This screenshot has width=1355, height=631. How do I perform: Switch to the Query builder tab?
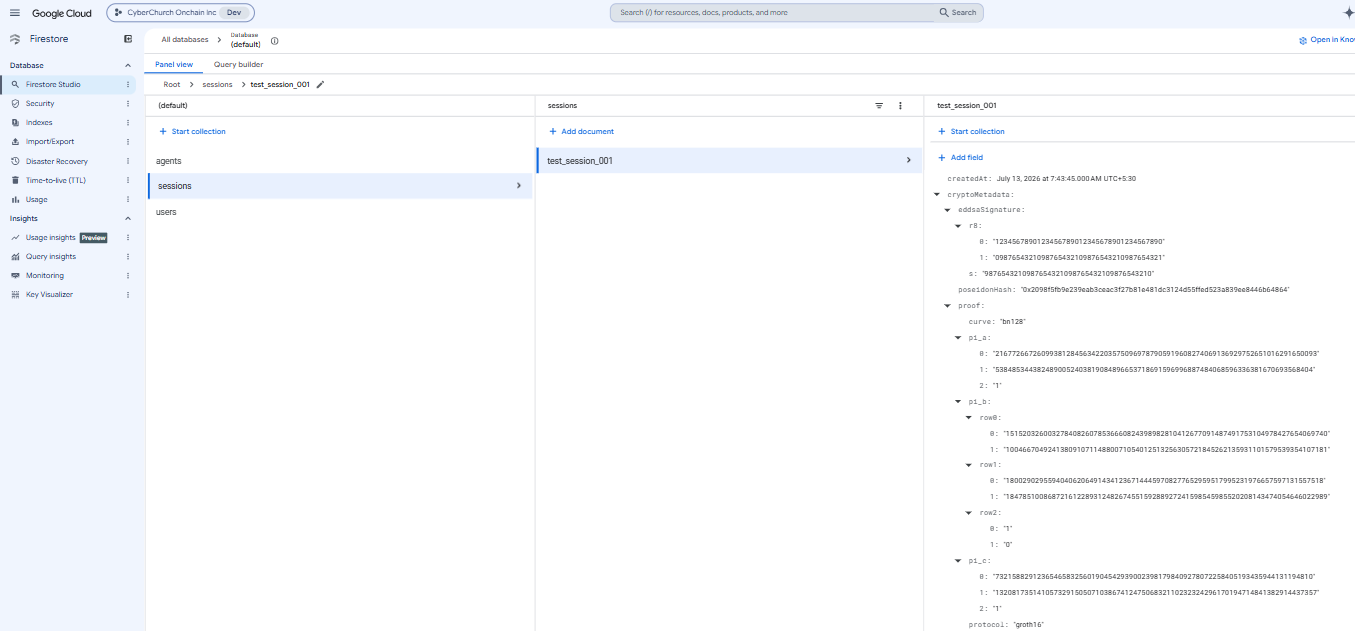[x=238, y=64]
